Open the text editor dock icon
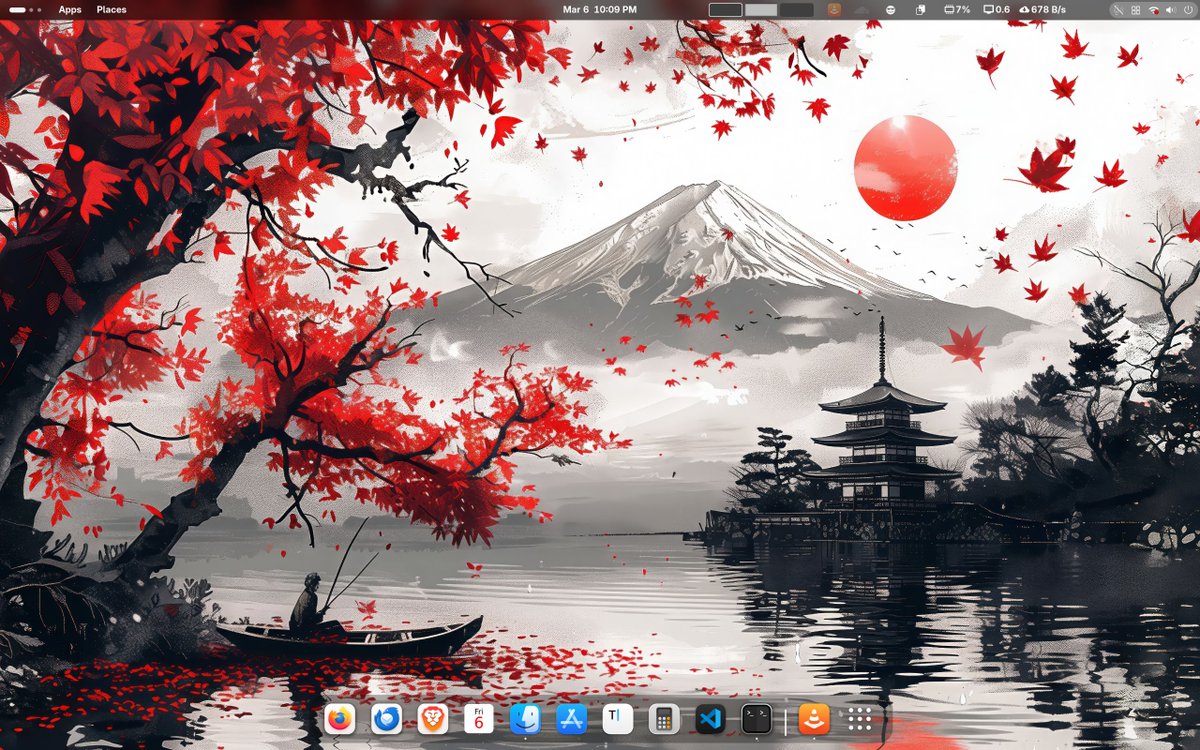Image resolution: width=1200 pixels, height=750 pixels. (618, 719)
